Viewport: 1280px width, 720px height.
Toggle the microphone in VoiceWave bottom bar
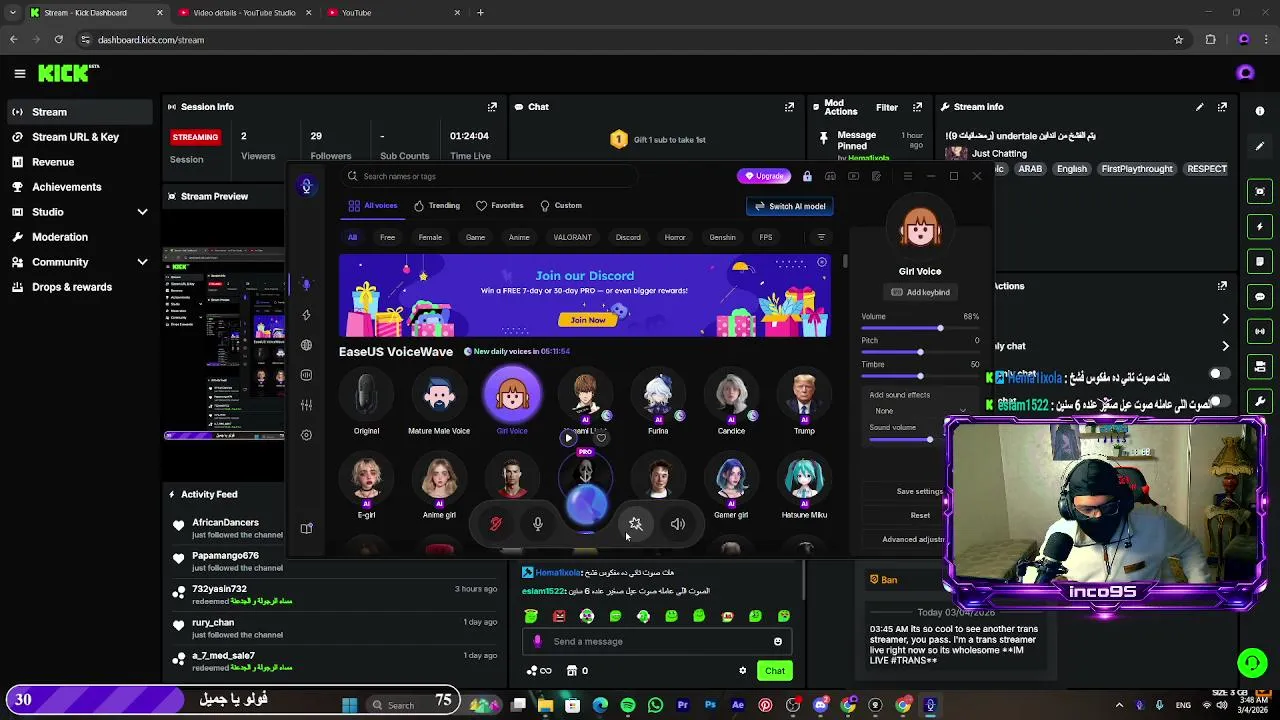coord(537,524)
